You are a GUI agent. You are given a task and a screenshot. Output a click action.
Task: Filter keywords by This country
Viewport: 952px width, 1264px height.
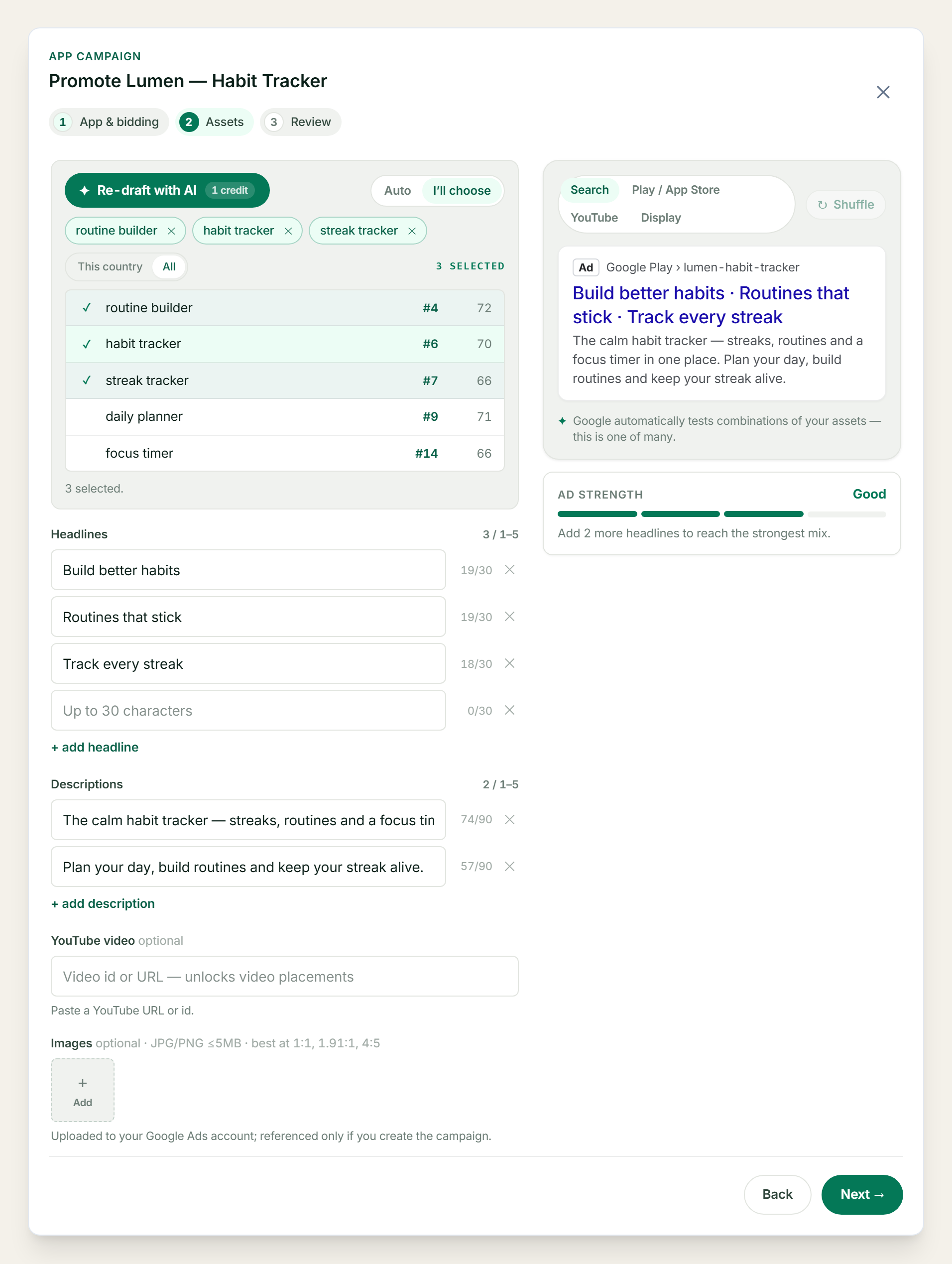click(110, 267)
